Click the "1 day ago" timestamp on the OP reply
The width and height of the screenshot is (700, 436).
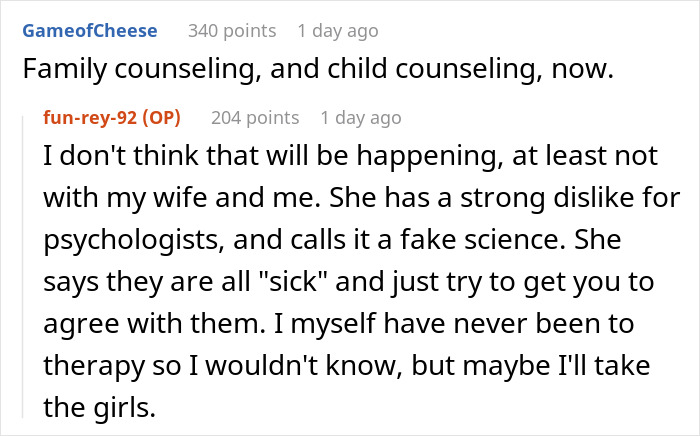tap(361, 118)
